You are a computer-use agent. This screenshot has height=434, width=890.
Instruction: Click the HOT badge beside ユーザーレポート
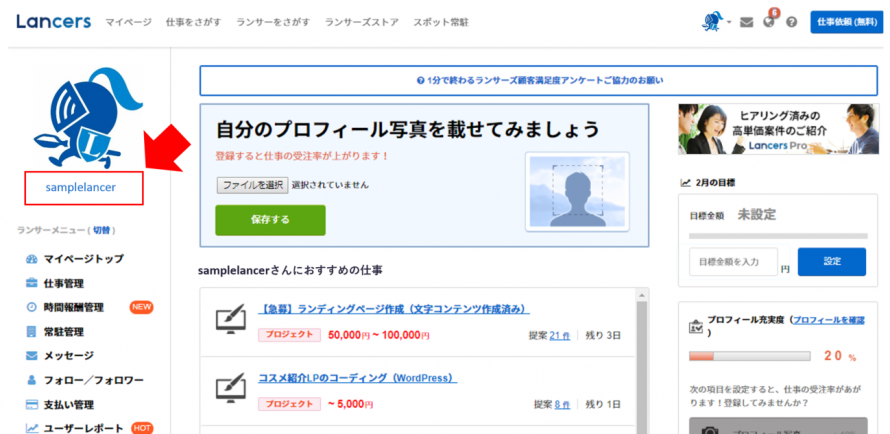click(x=141, y=428)
